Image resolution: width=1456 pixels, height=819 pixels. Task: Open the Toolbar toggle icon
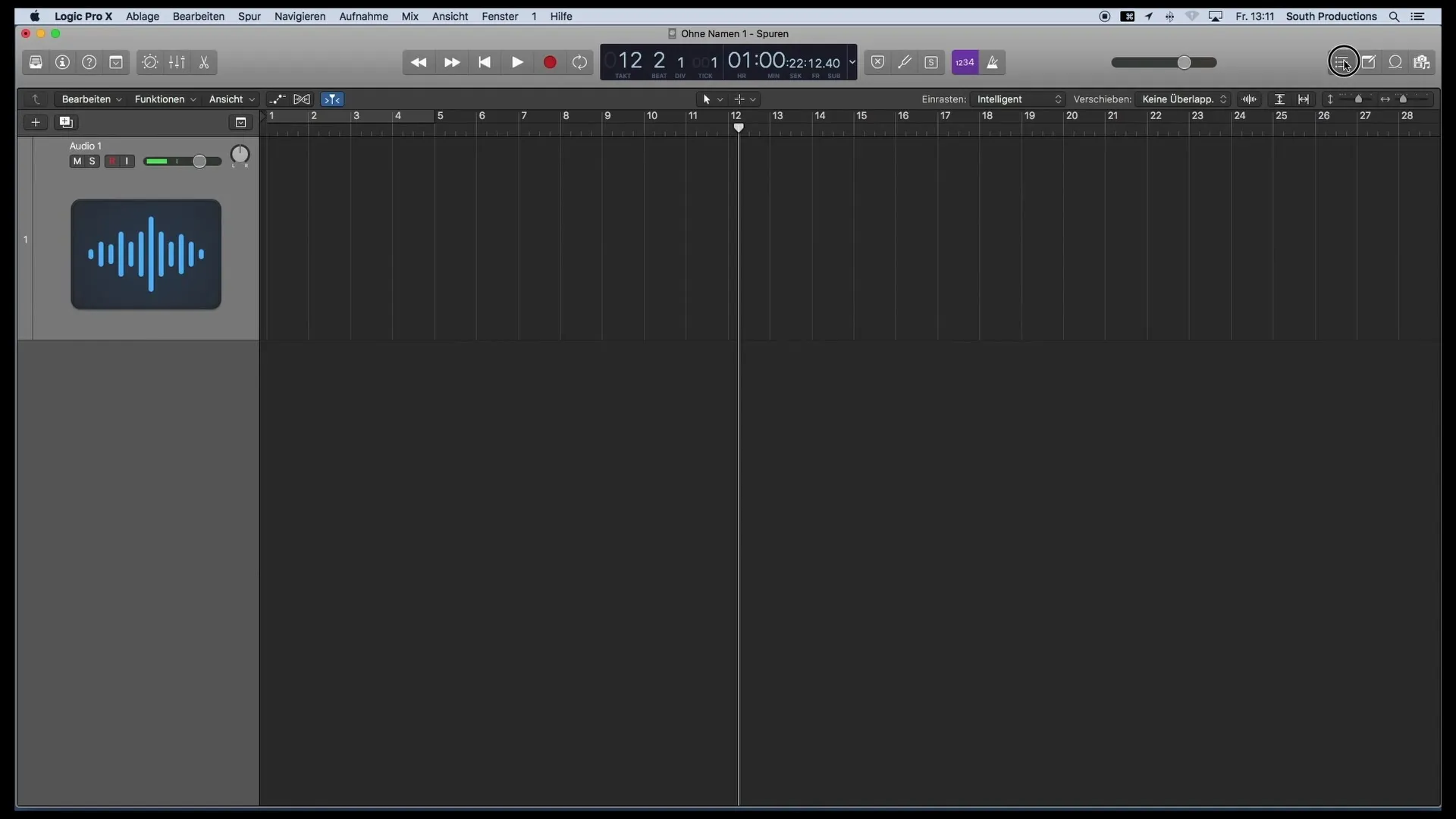[116, 62]
